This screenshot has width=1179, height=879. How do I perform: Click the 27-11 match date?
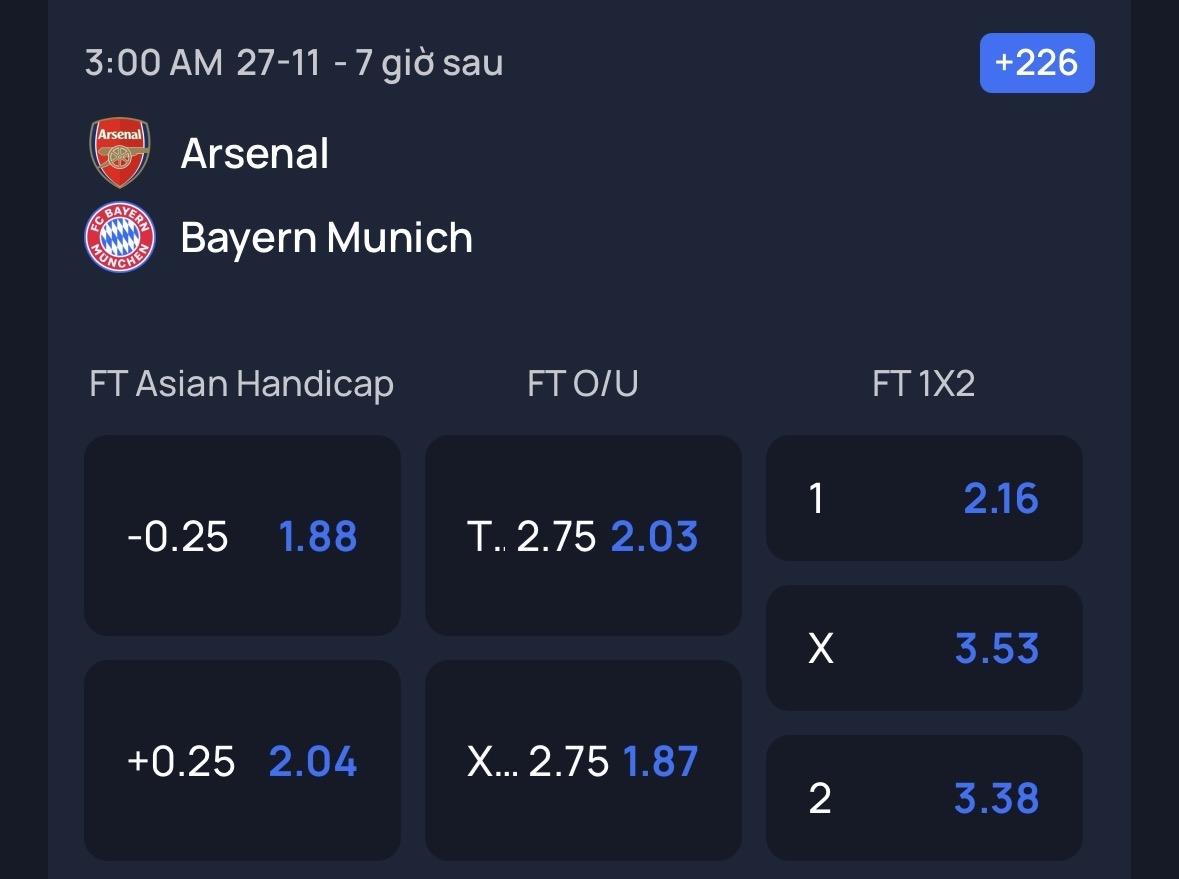click(279, 63)
